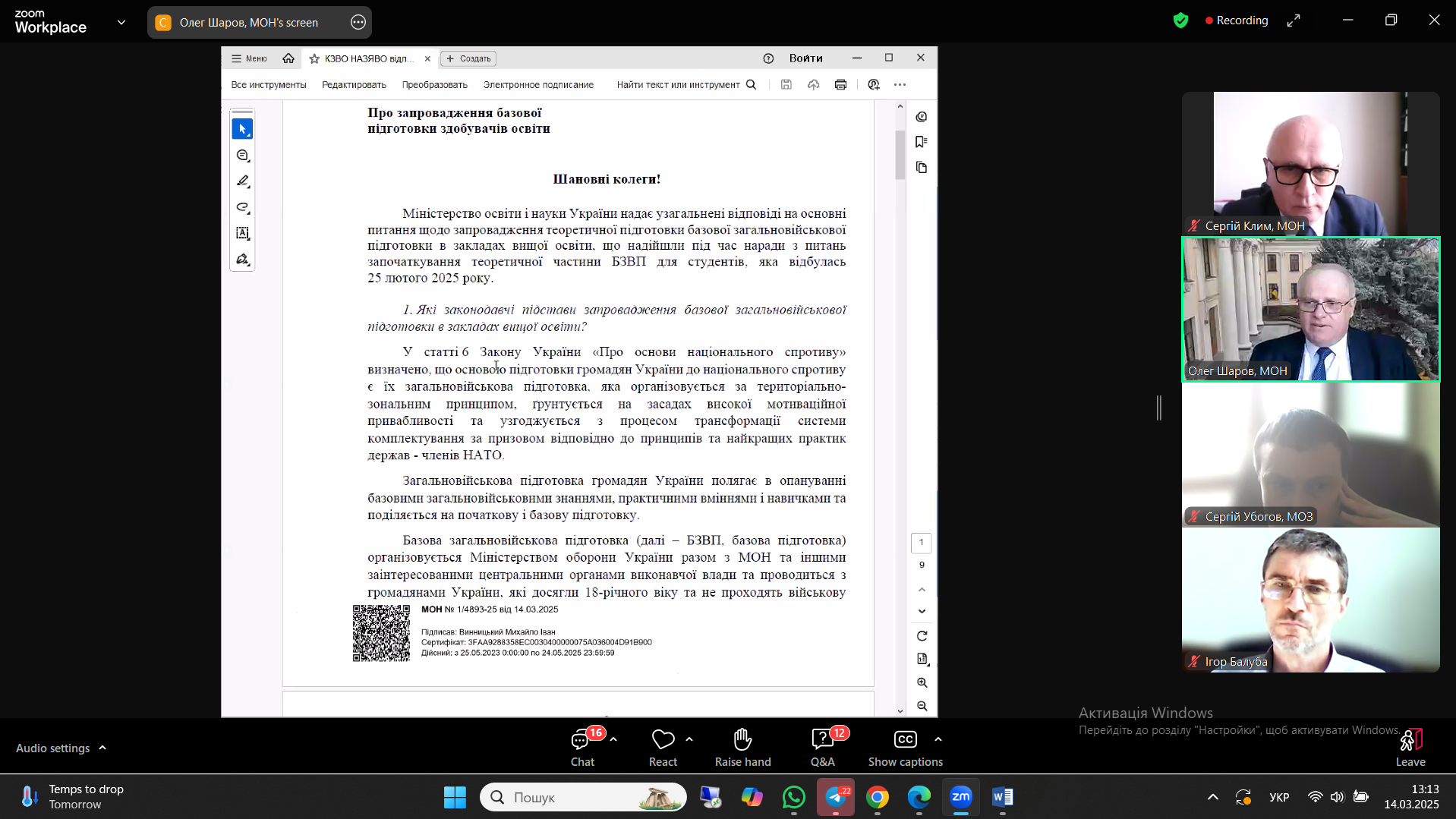Turn on Show captions
Image resolution: width=1456 pixels, height=819 pixels.
(905, 748)
